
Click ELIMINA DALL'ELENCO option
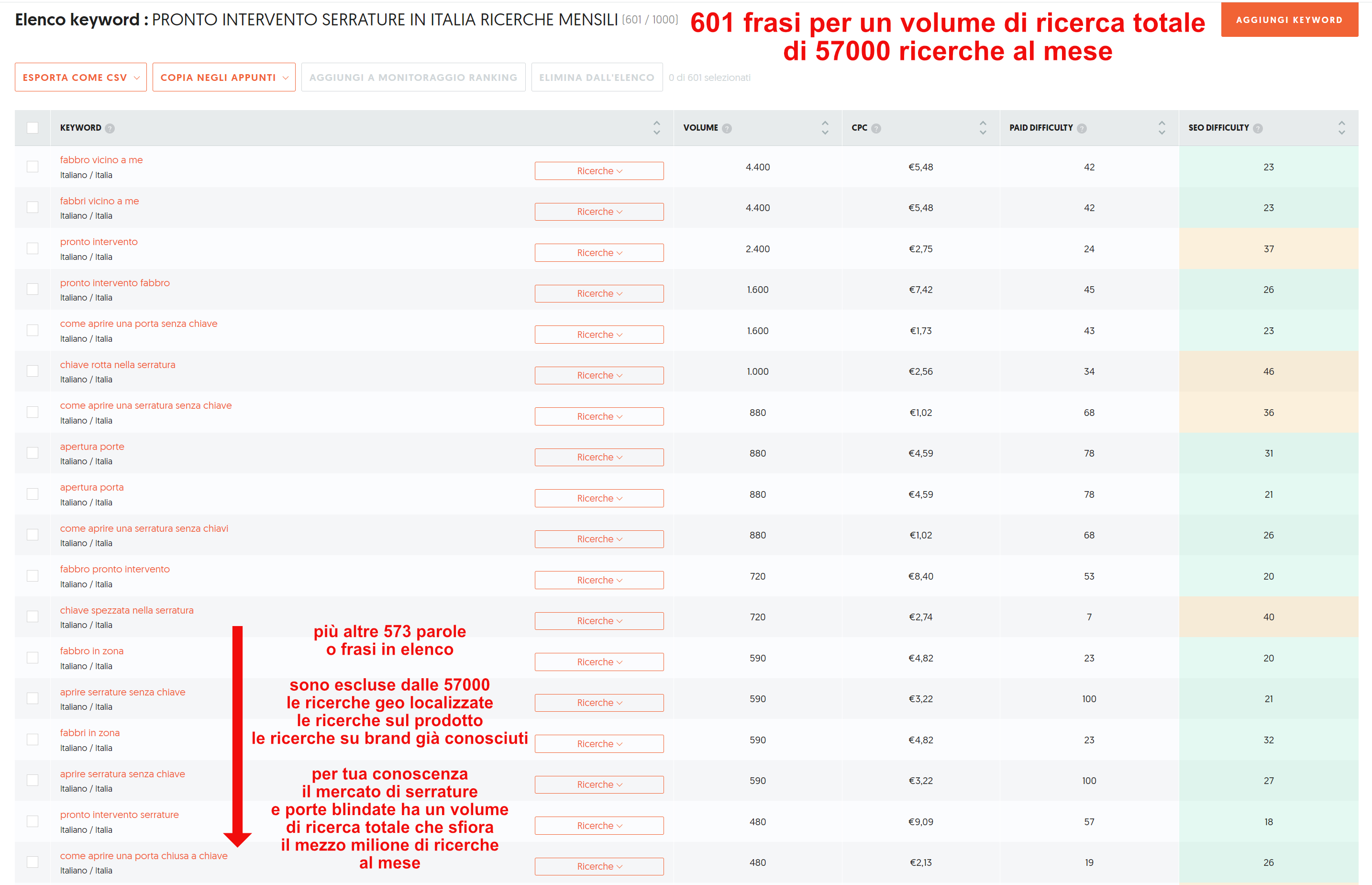(x=596, y=78)
